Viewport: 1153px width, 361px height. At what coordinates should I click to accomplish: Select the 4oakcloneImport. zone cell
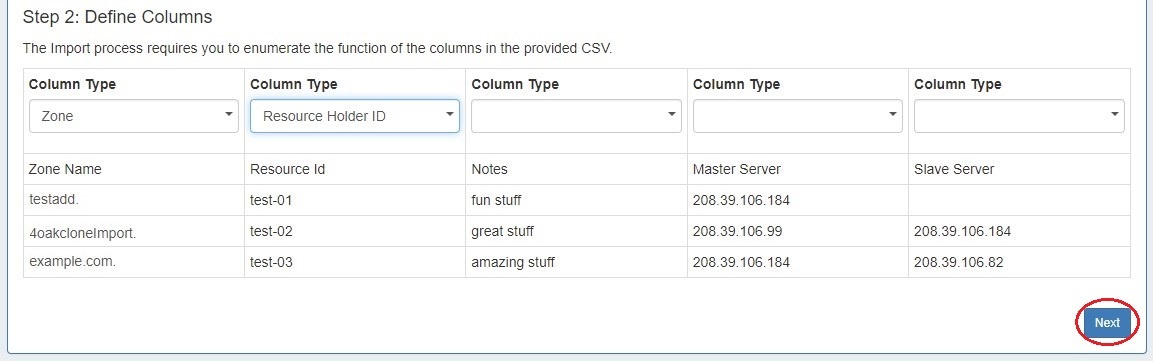[134, 232]
